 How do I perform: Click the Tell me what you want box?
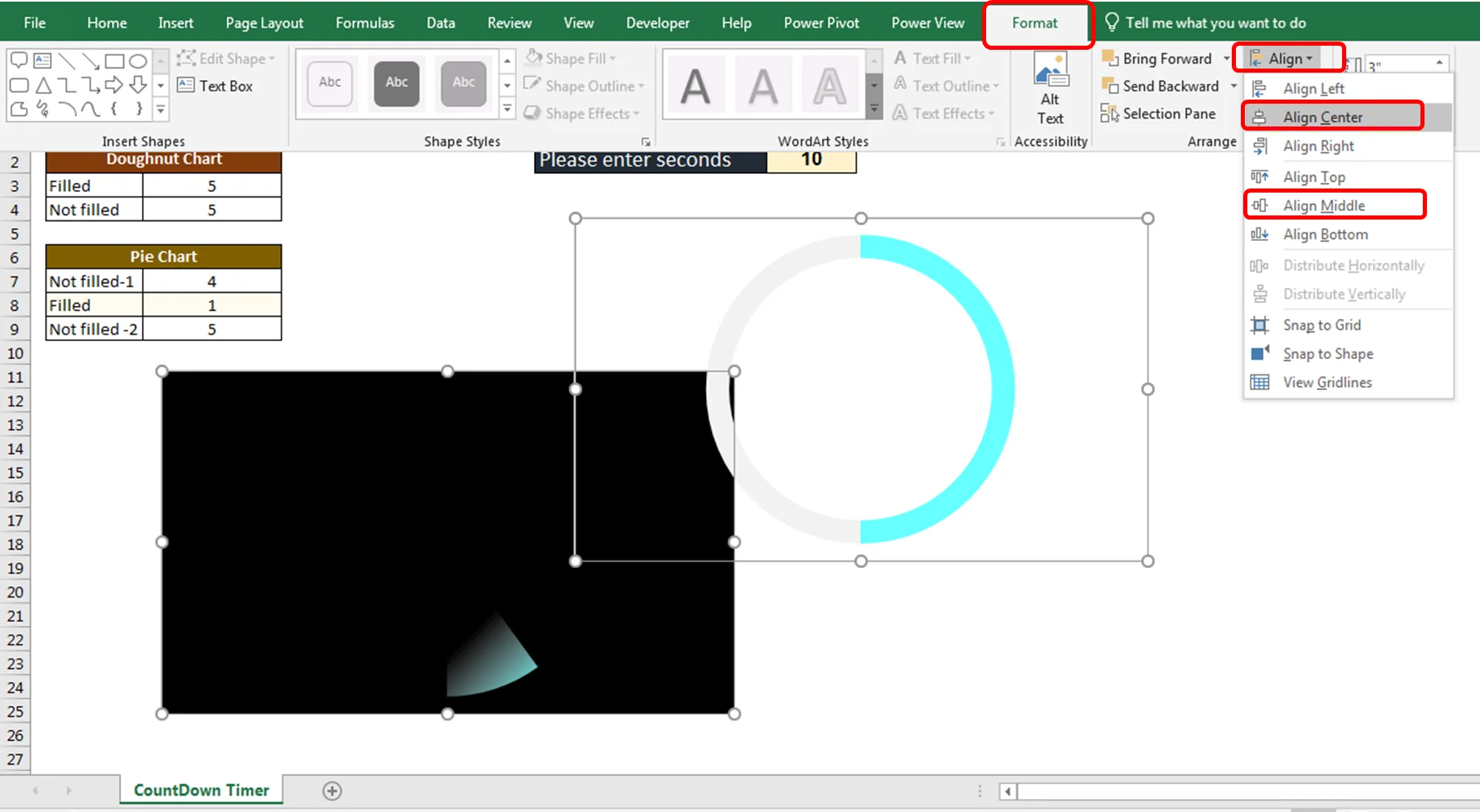tap(1215, 23)
